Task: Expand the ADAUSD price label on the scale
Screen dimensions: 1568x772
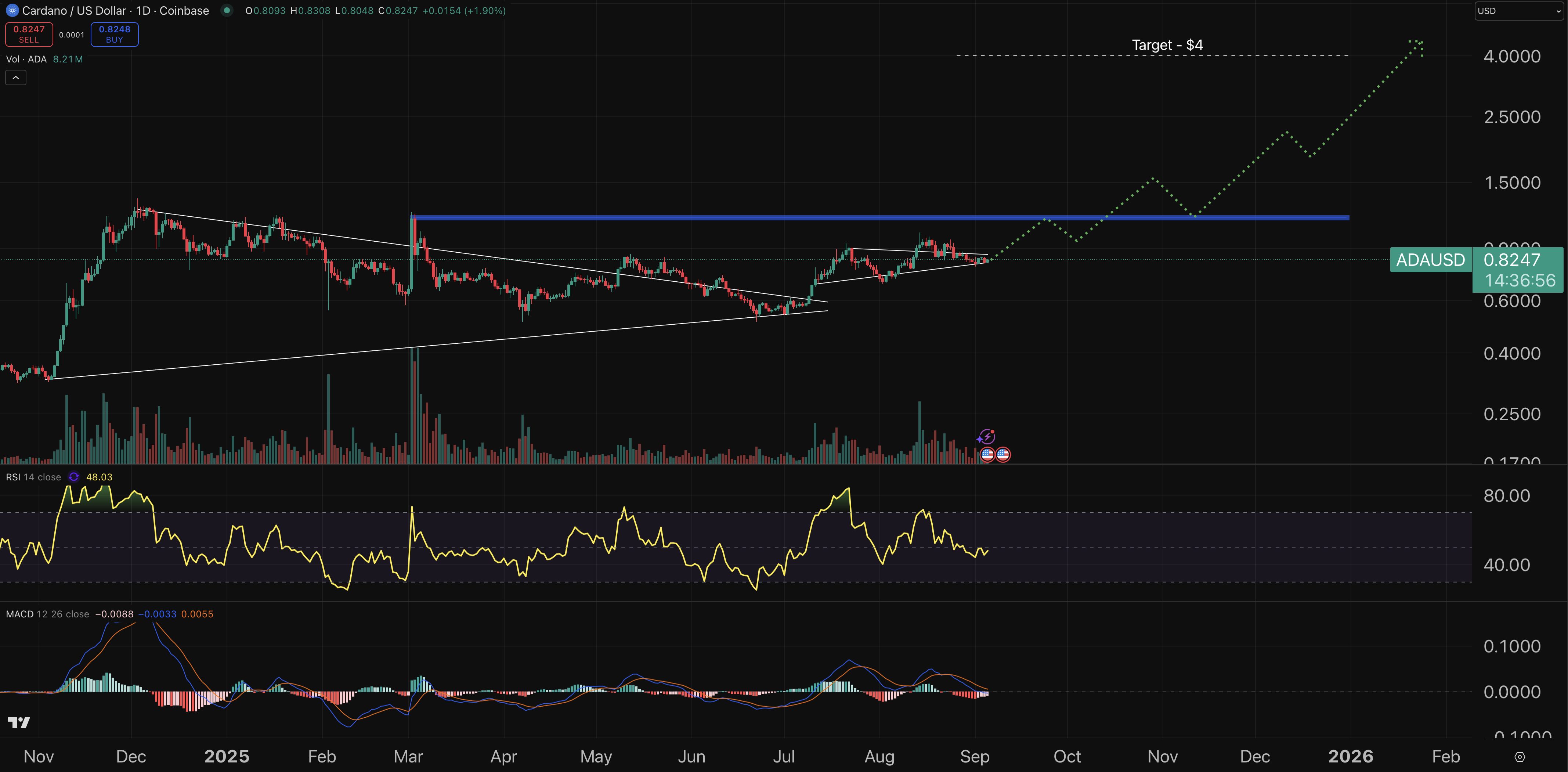Action: [1430, 260]
